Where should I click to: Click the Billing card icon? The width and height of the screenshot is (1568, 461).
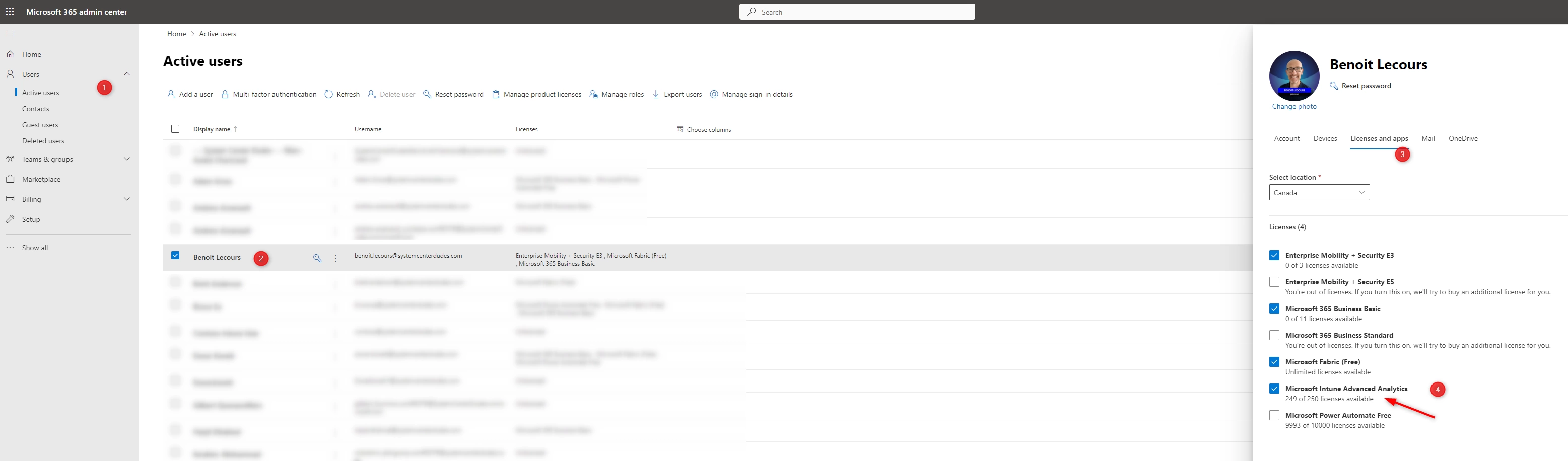(11, 199)
